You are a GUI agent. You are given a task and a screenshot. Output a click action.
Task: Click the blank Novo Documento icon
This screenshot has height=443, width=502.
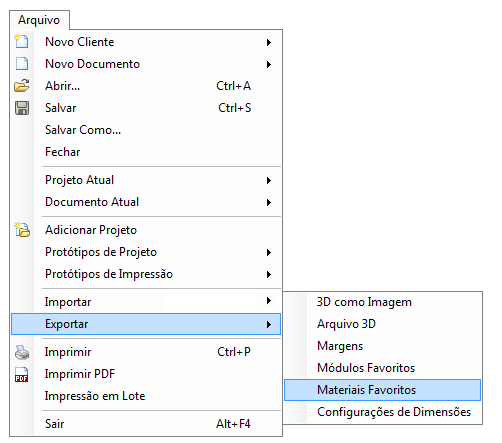click(x=22, y=63)
